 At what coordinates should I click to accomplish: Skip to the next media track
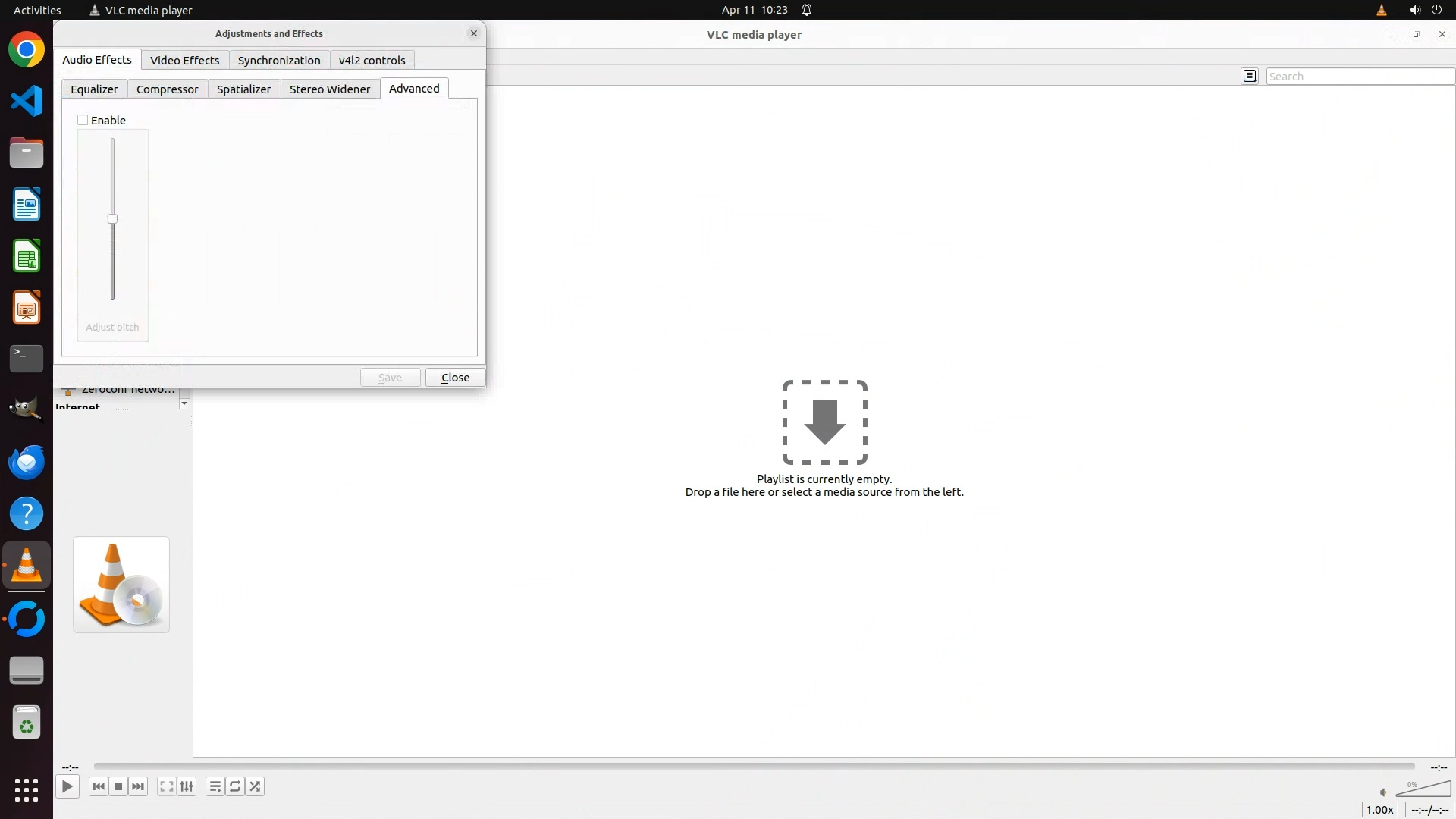coord(138,786)
